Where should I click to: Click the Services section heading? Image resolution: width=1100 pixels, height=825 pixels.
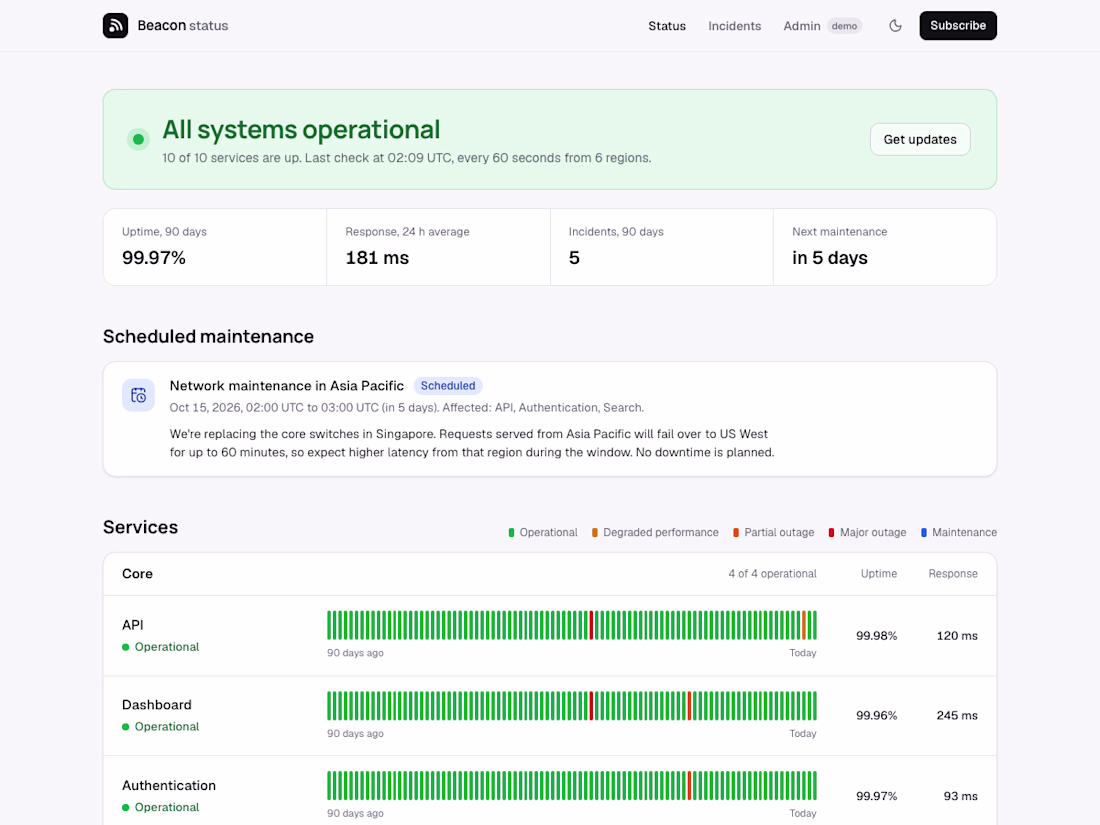point(140,528)
